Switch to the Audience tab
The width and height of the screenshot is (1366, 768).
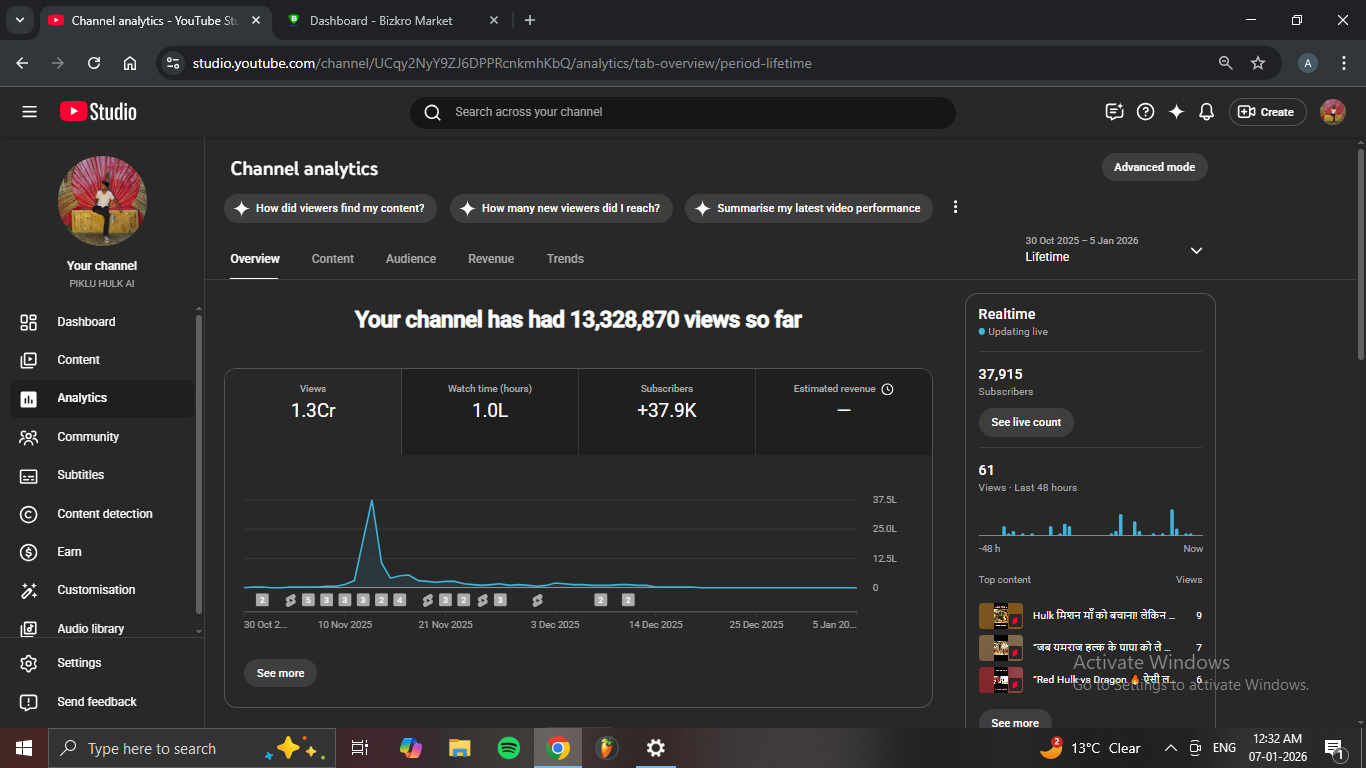tap(411, 259)
